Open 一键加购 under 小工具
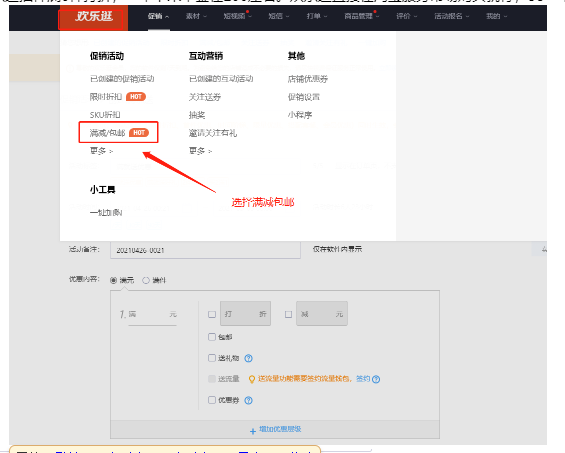565x453 pixels. point(106,213)
